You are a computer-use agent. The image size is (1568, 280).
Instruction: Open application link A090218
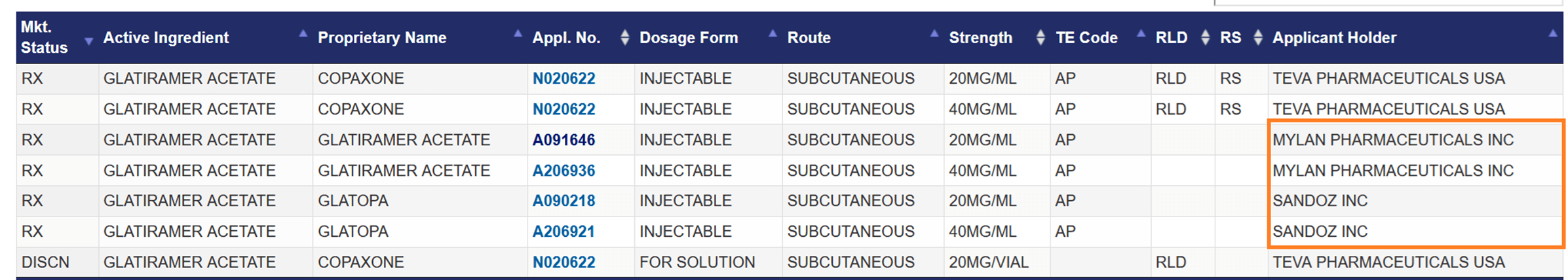[564, 201]
